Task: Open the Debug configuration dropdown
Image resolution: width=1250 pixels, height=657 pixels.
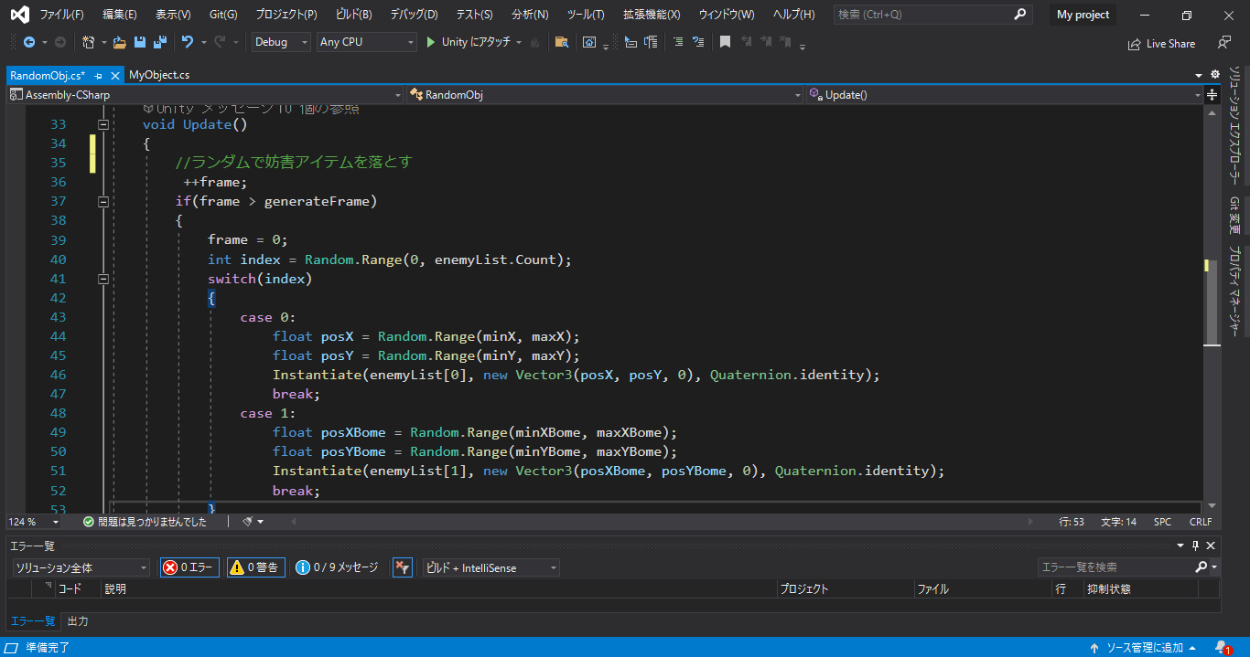Action: pos(282,42)
